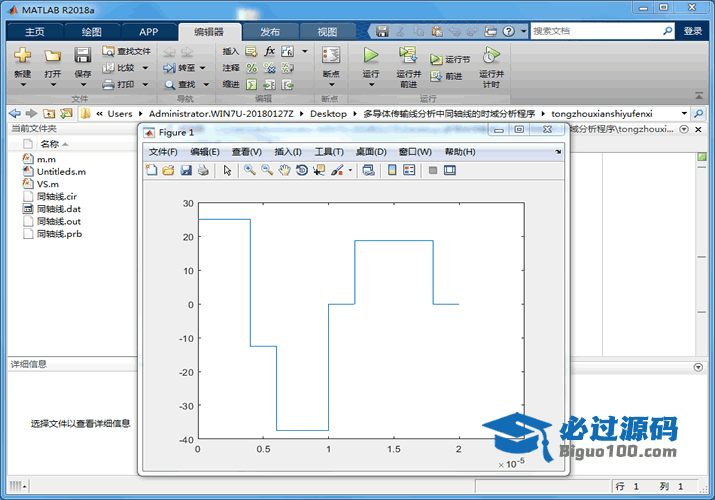Switch to the APP tab

149,32
